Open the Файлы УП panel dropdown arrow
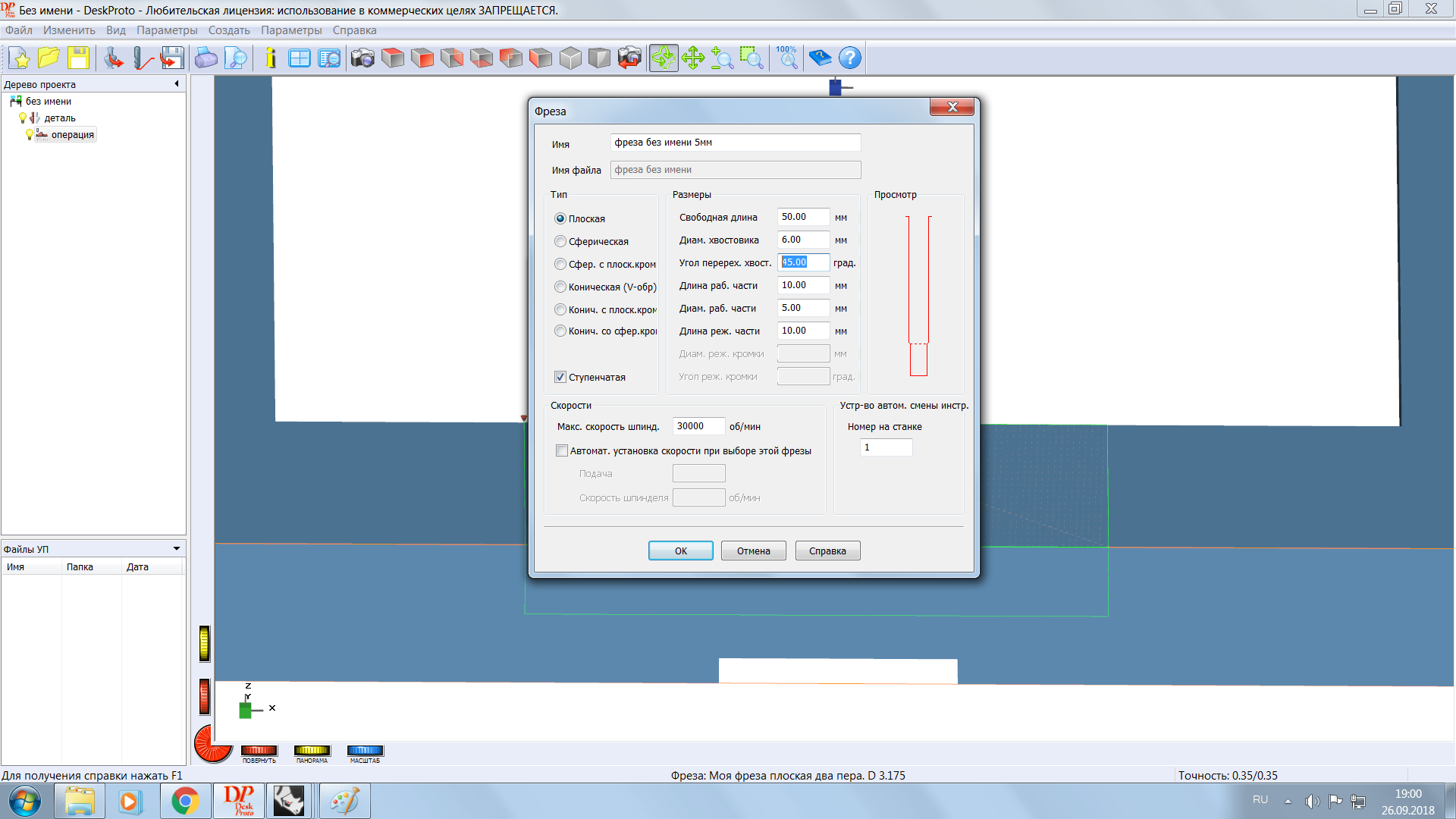Viewport: 1456px width, 819px height. [x=177, y=549]
